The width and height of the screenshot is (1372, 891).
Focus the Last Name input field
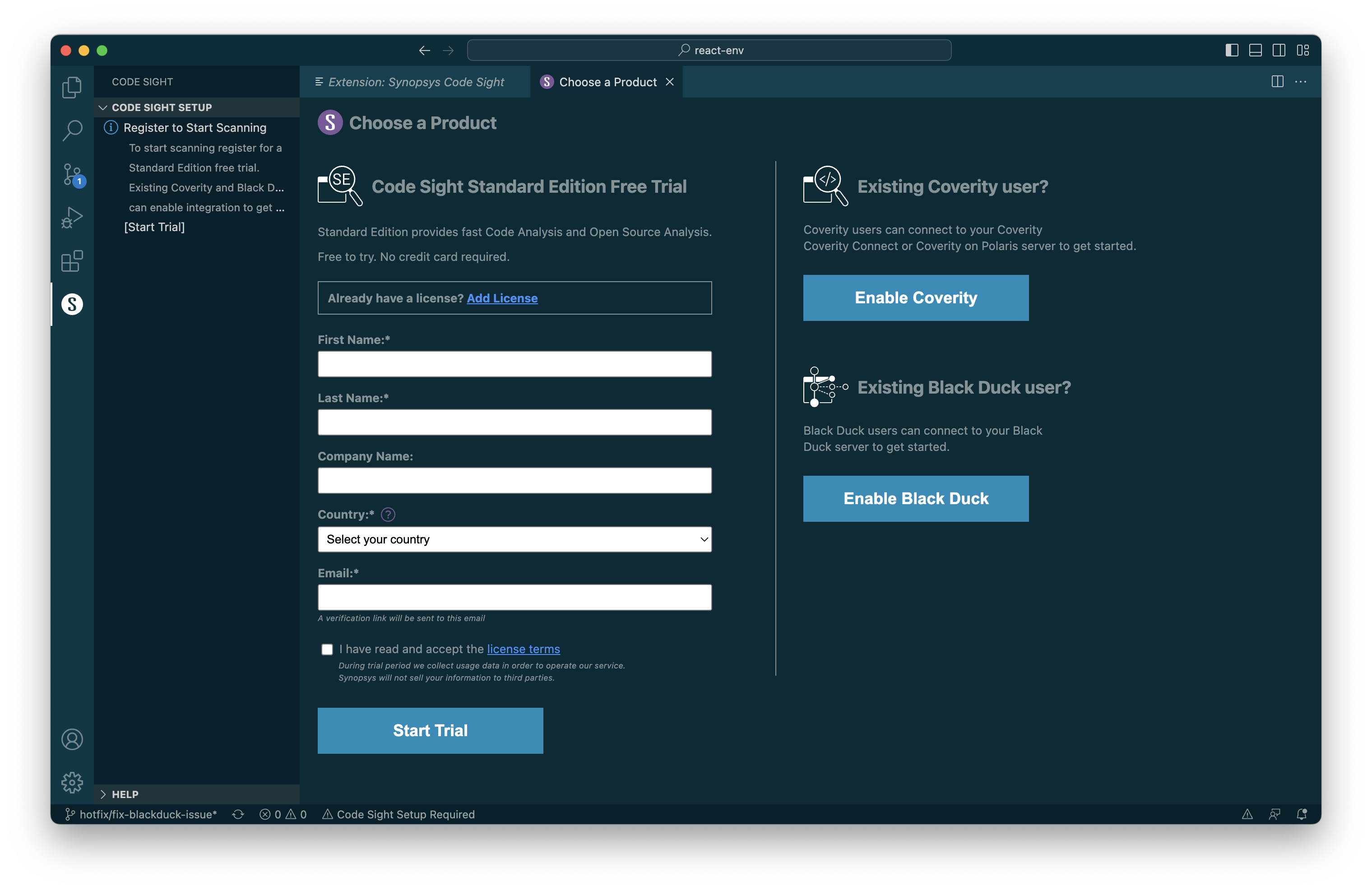514,422
